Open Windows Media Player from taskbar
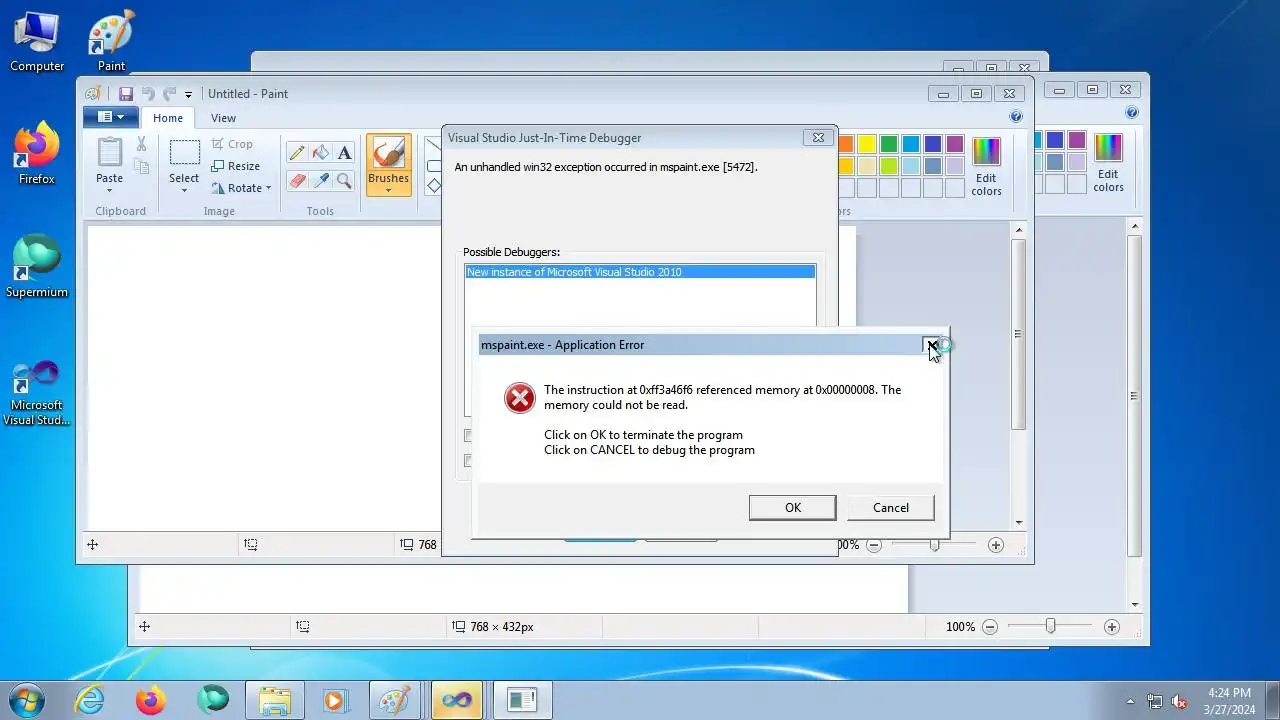This screenshot has width=1280, height=720. point(335,700)
